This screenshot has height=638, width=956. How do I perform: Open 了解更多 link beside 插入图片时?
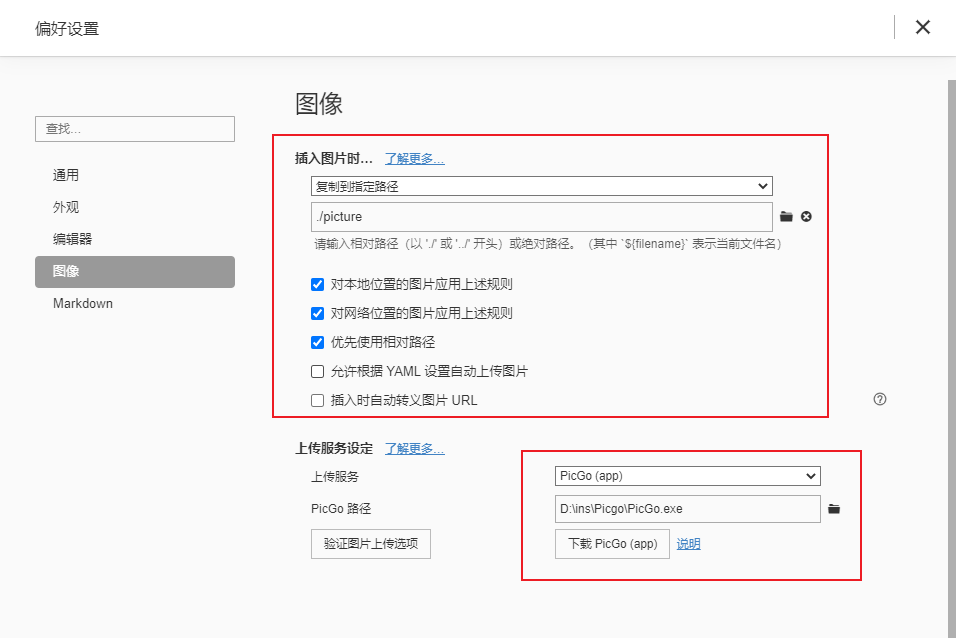click(x=415, y=159)
